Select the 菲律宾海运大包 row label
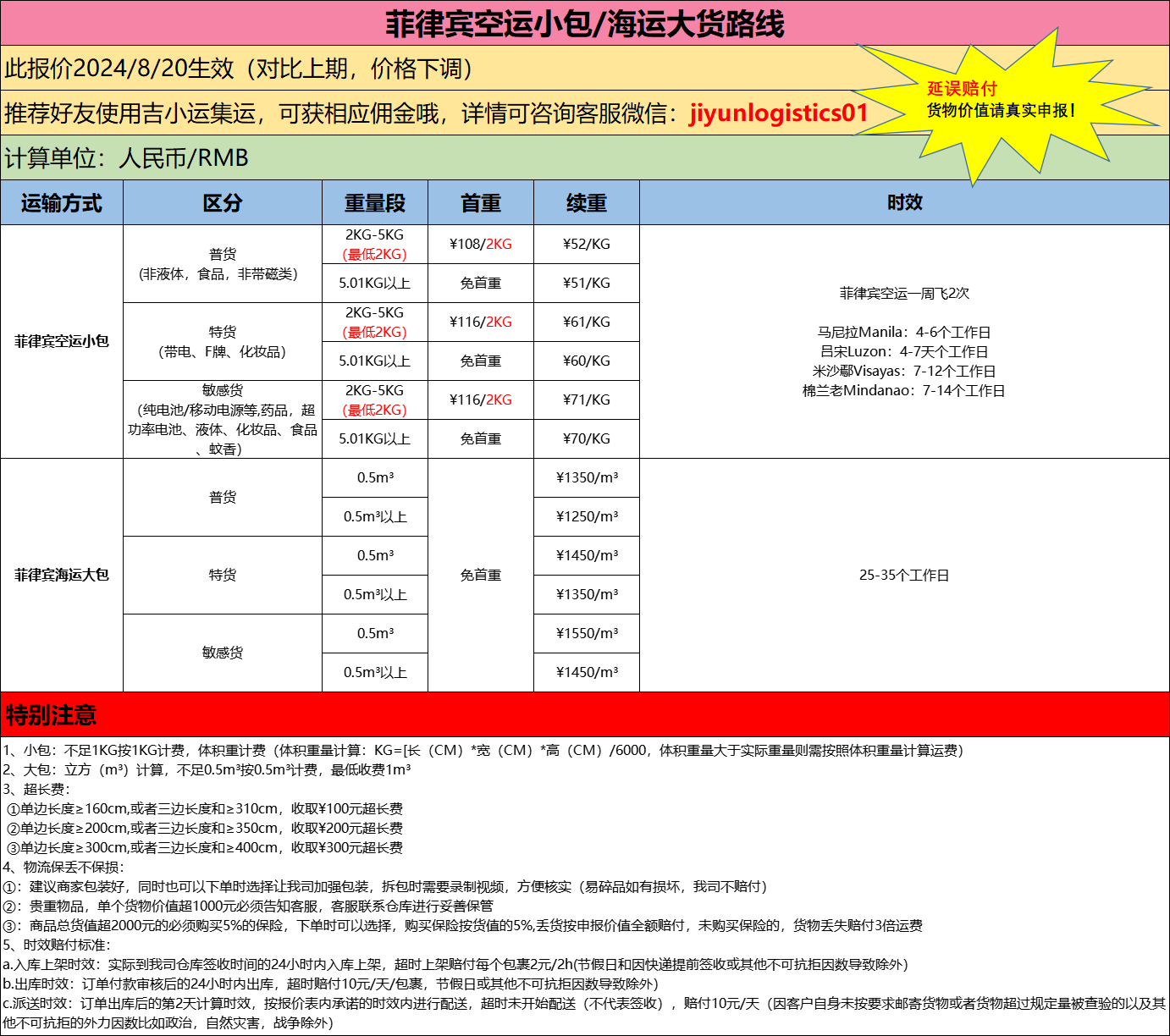1170x1036 pixels. pyautogui.click(x=62, y=575)
